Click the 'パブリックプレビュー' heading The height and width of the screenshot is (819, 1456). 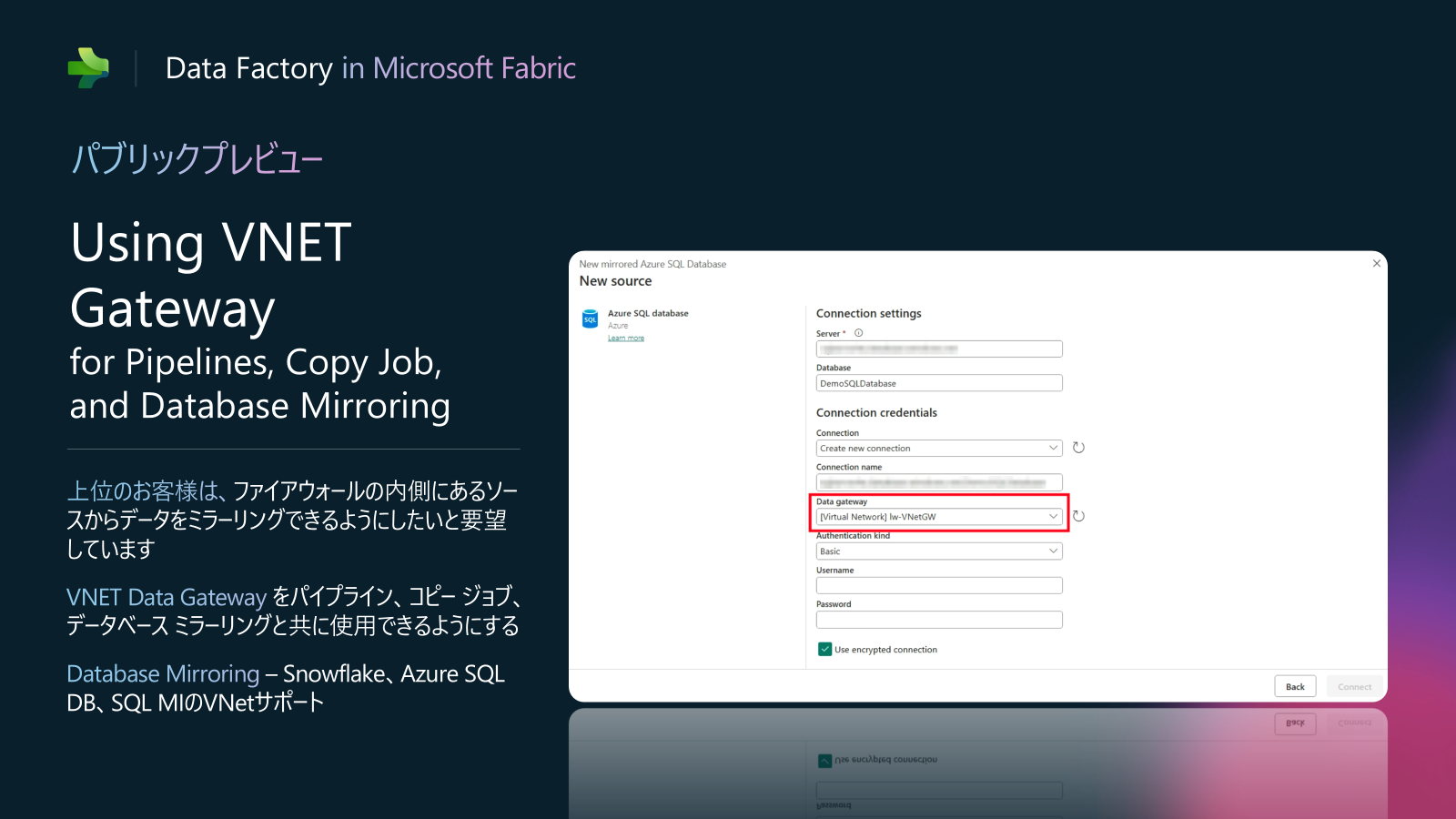coord(197,158)
